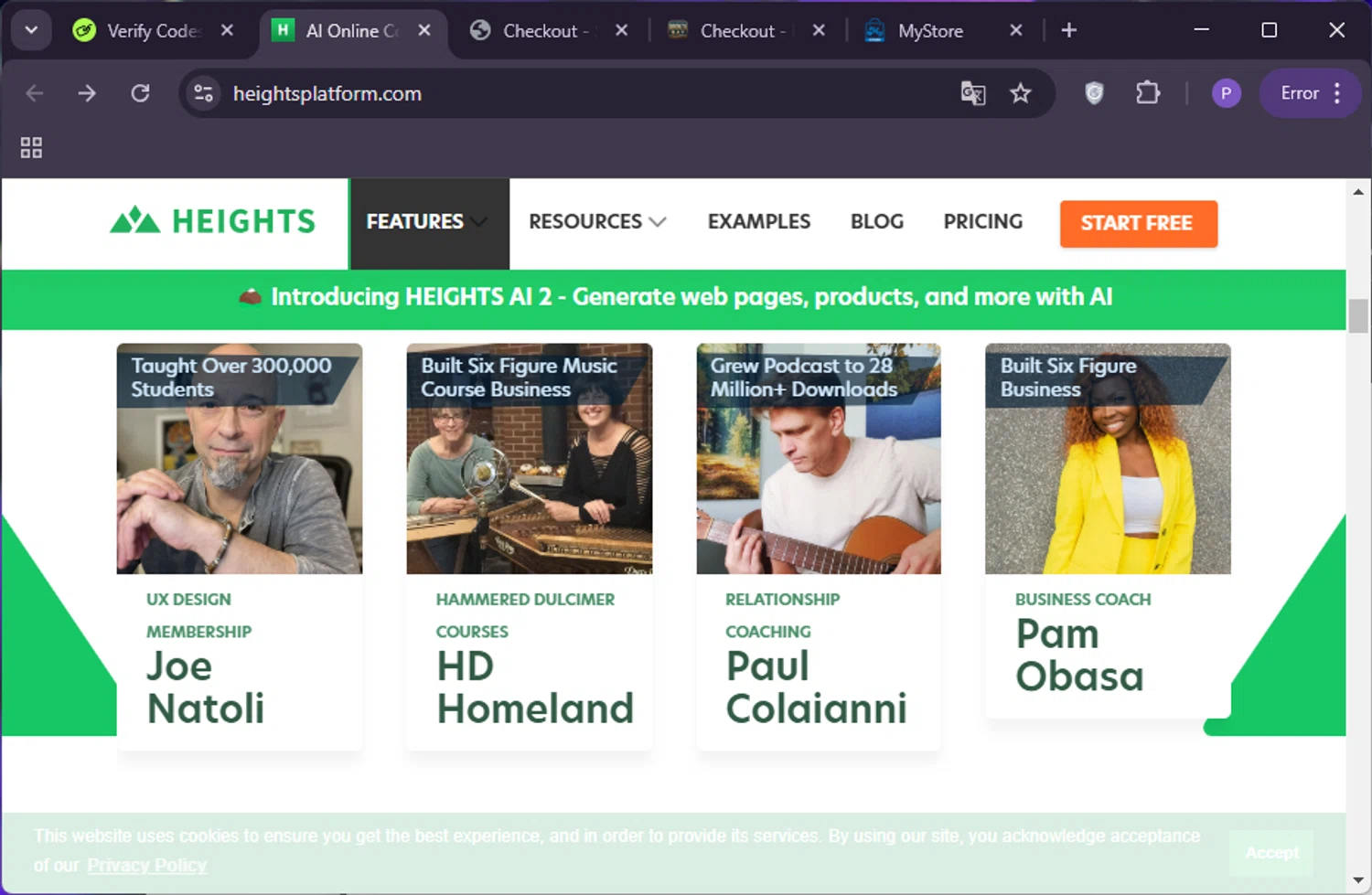
Task: Open the Error browser menu button
Action: point(1310,93)
